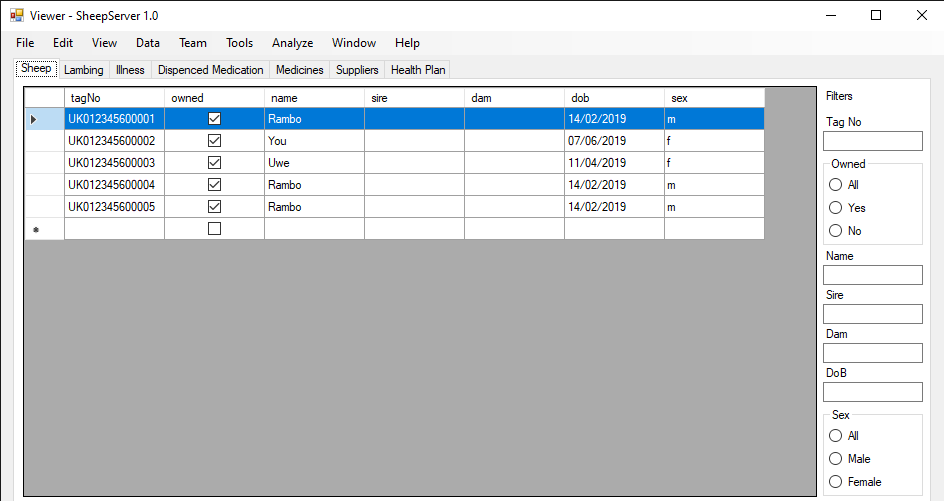The height and width of the screenshot is (501, 944).
Task: Select the name cell containing 'Uwe'
Action: [x=314, y=163]
